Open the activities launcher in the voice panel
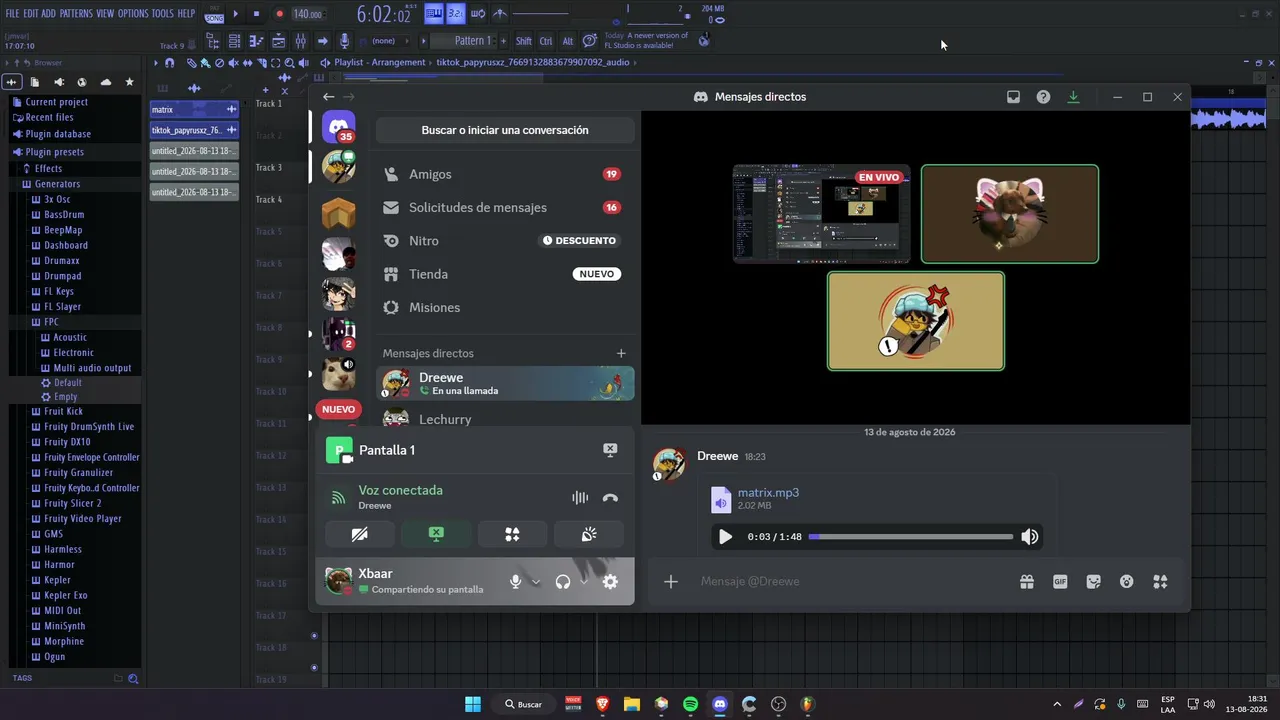The height and width of the screenshot is (720, 1280). [x=512, y=534]
